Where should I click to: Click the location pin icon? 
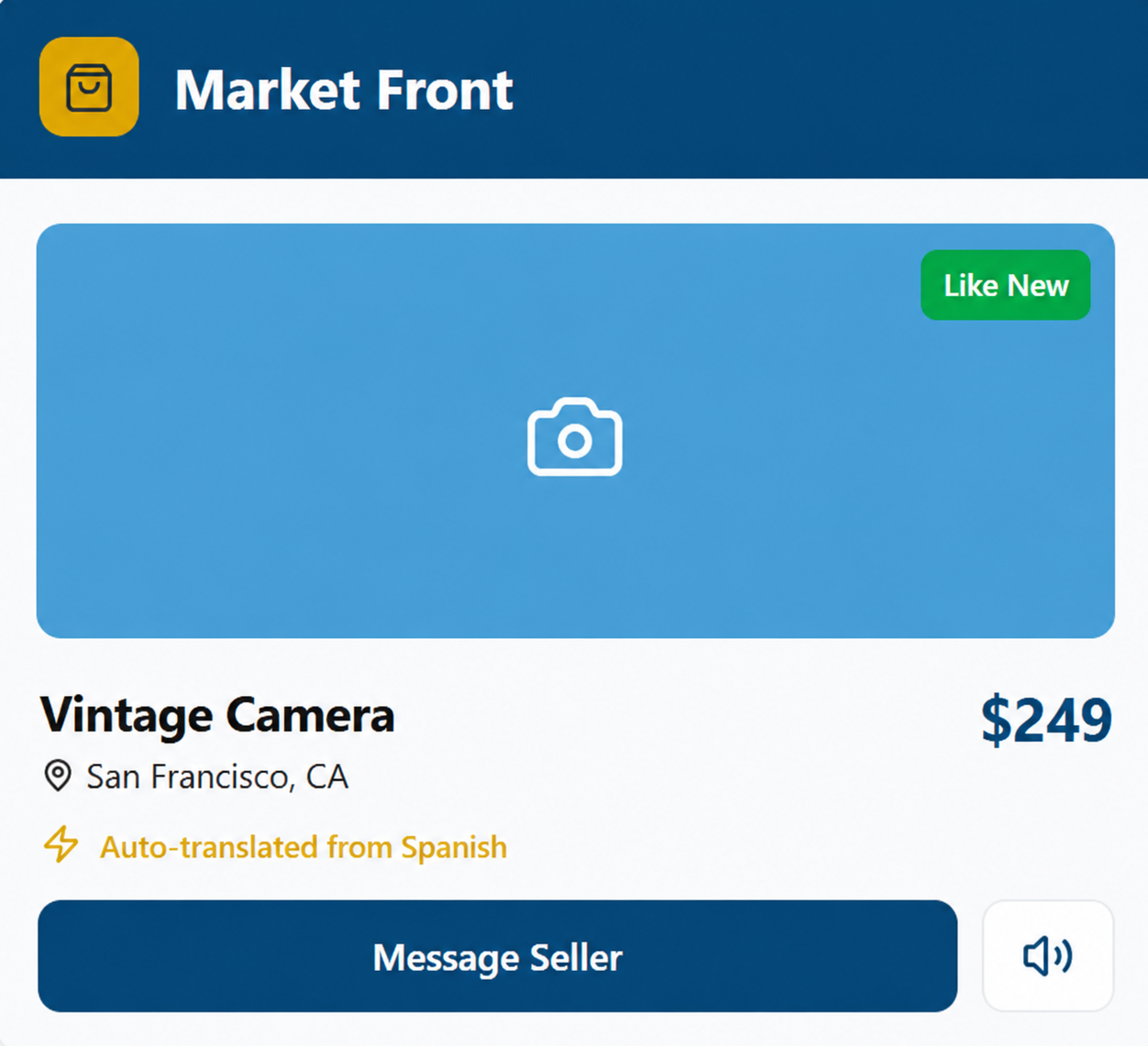pyautogui.click(x=58, y=776)
